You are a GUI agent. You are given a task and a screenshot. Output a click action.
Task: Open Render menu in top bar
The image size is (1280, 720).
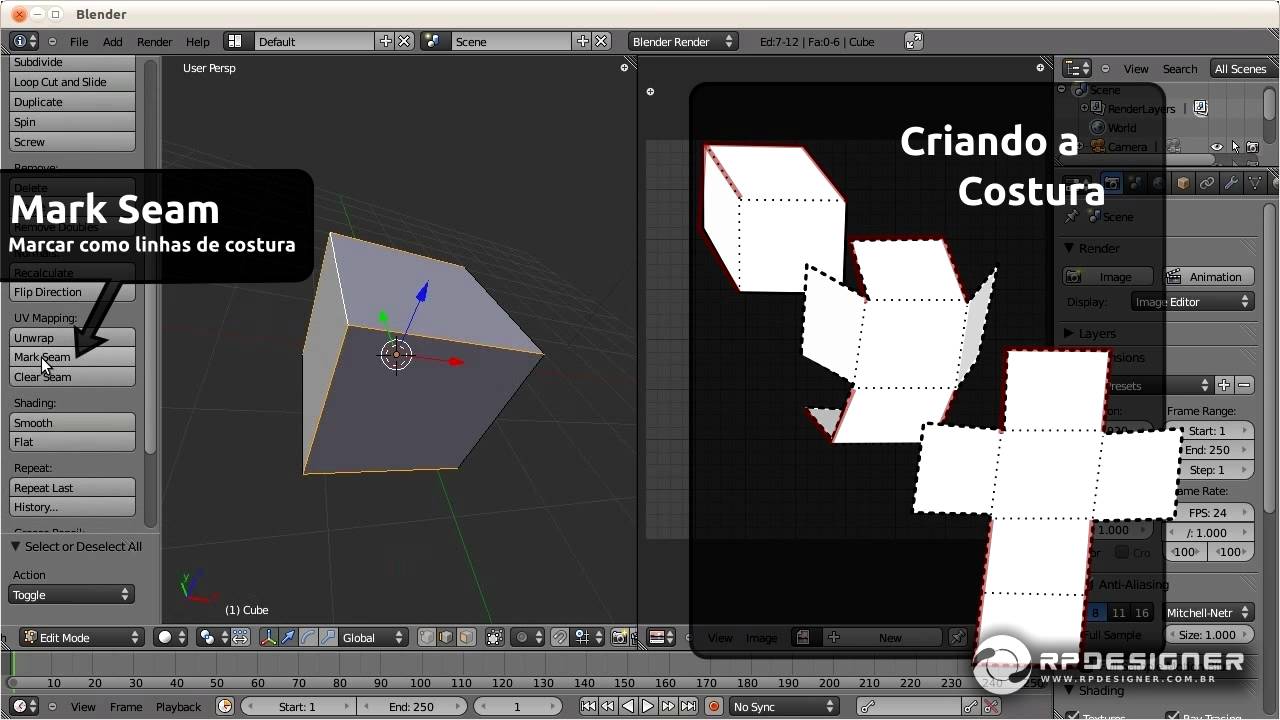point(154,41)
